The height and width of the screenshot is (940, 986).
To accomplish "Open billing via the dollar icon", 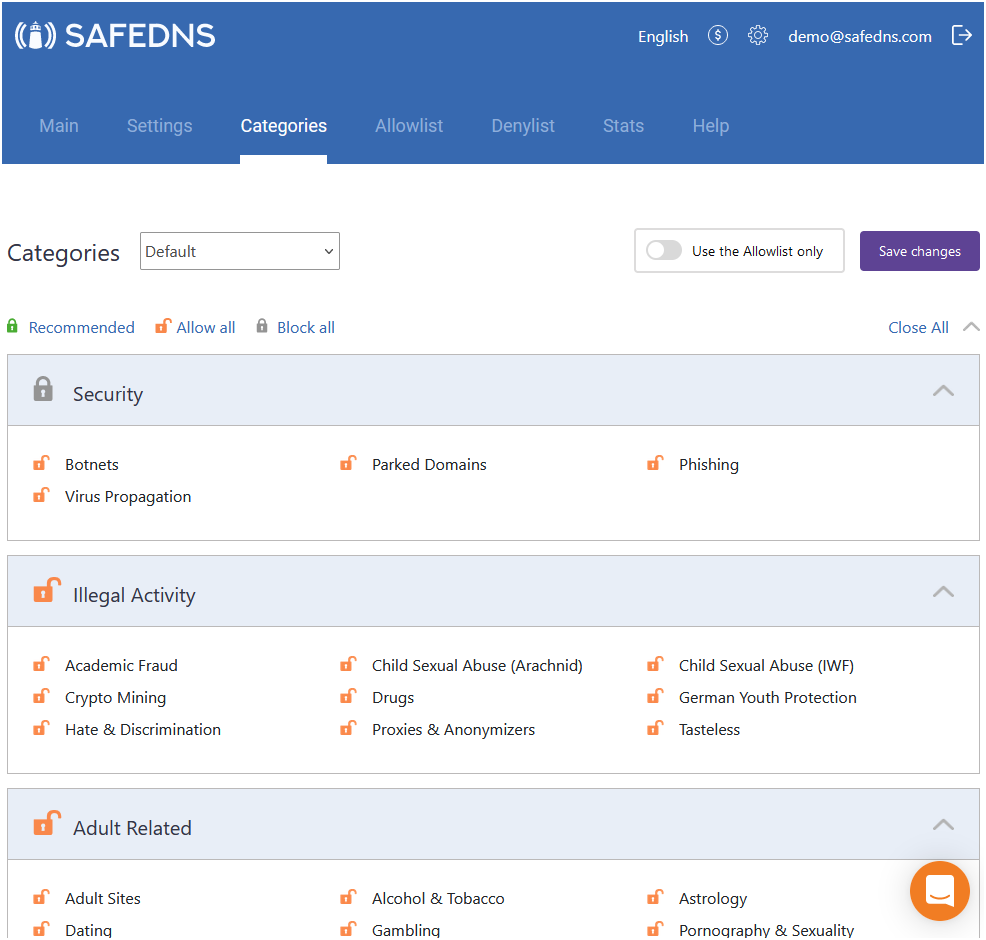I will pos(717,36).
